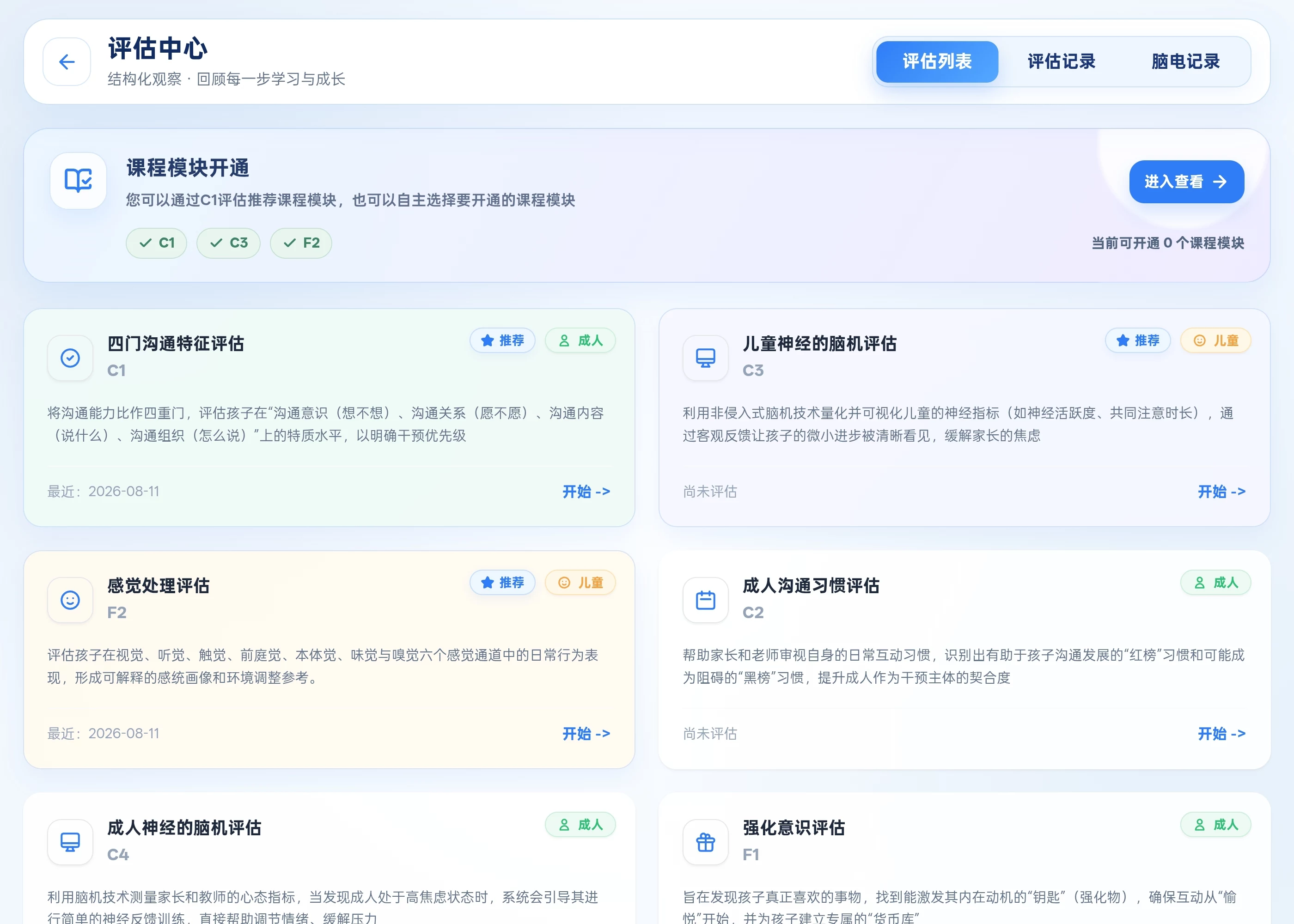Click the 推荐 star badge on F2 card

coord(502,583)
